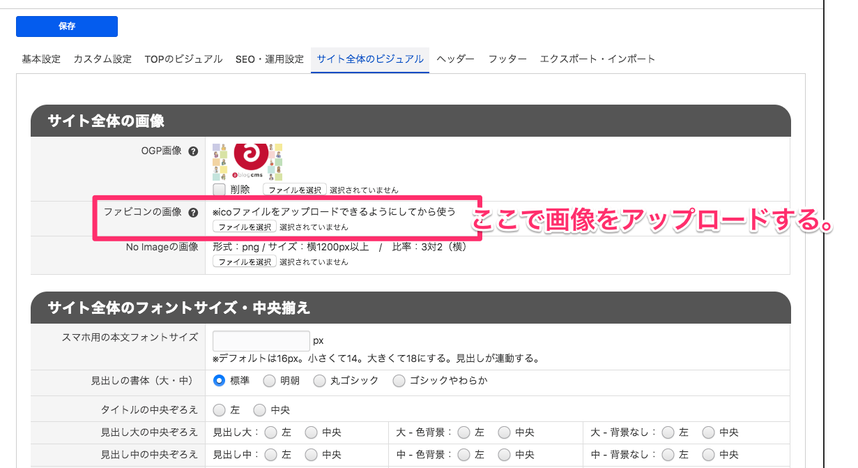Choose file for ファビコンの画像 upload
The image size is (858, 468).
click(x=245, y=227)
